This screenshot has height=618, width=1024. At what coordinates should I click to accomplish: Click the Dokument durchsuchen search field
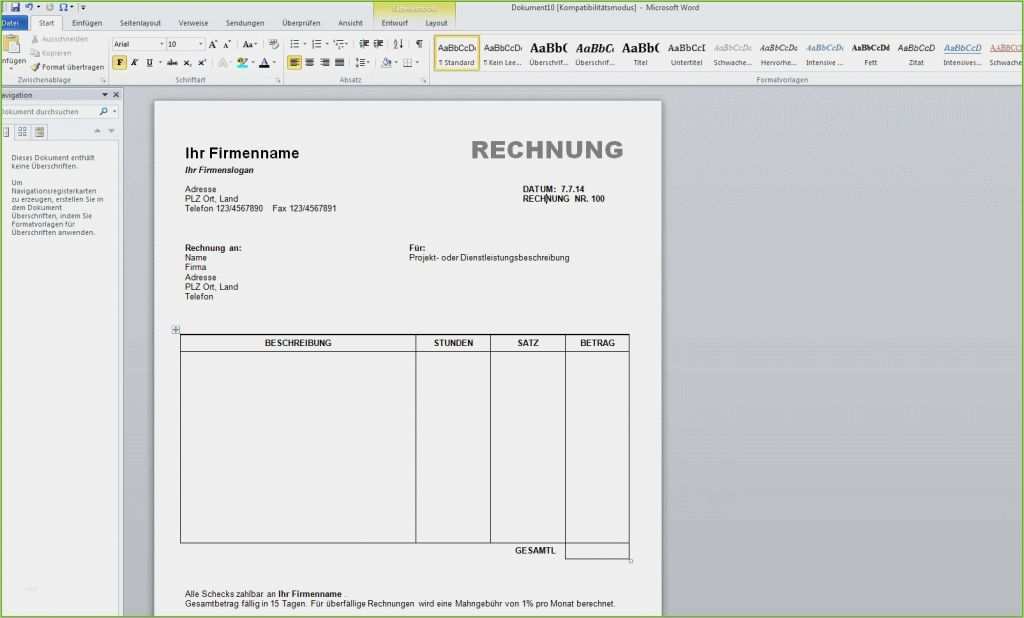(50, 112)
